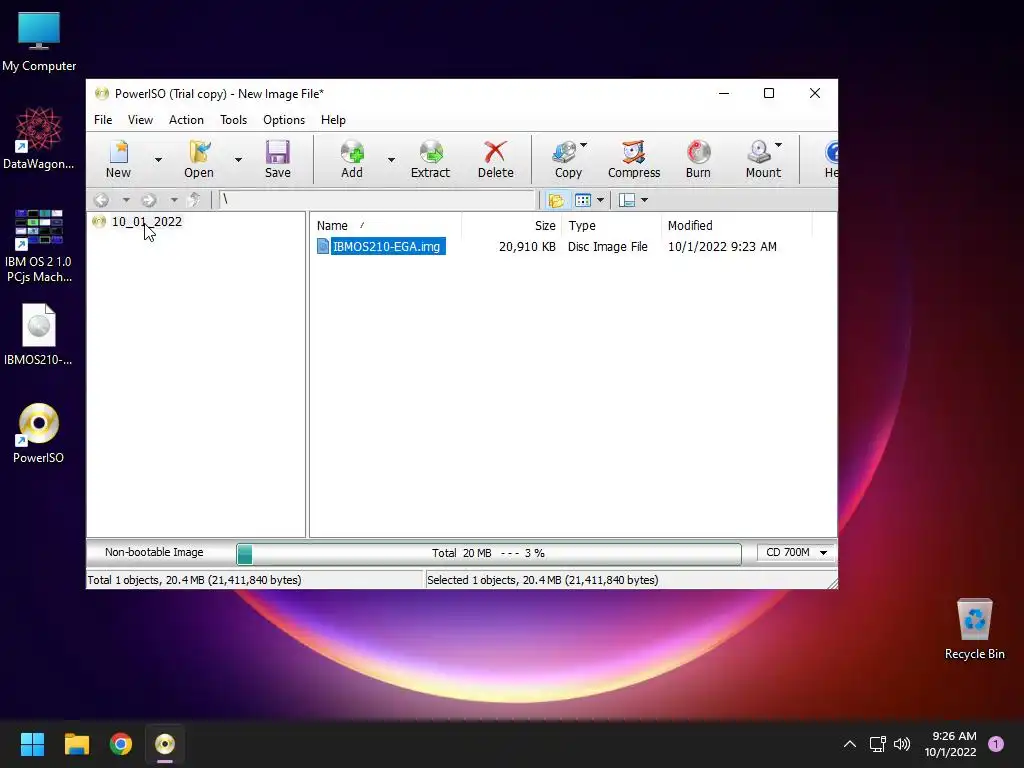The width and height of the screenshot is (1024, 768).
Task: Click the Up one level icon
Action: pyautogui.click(x=194, y=200)
